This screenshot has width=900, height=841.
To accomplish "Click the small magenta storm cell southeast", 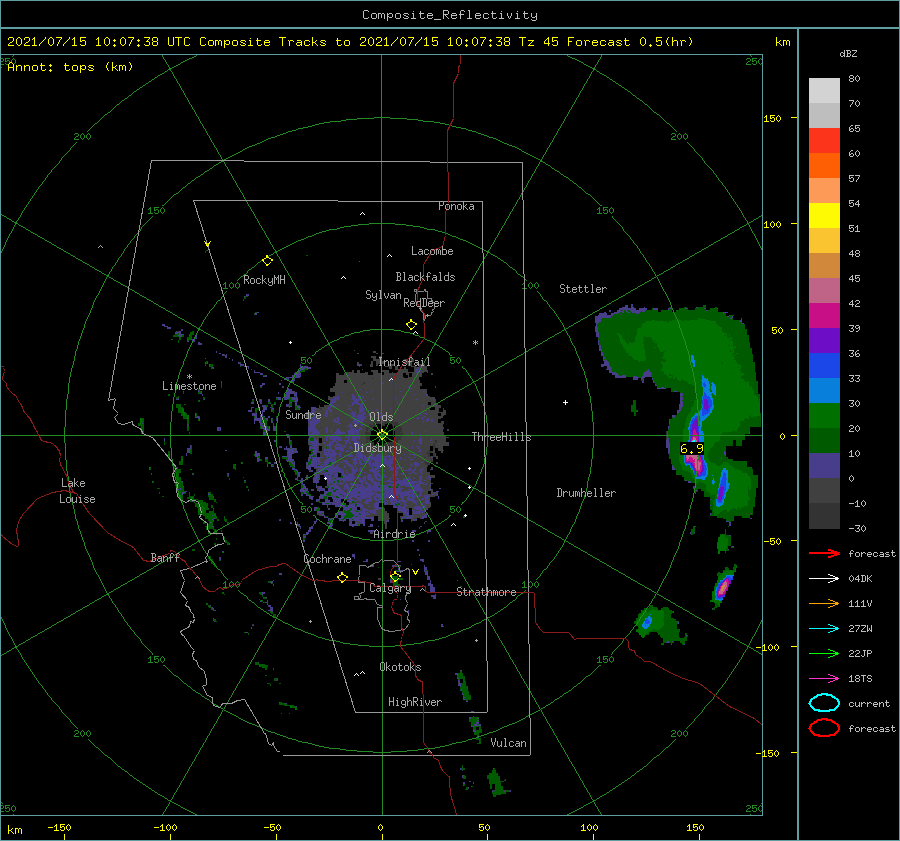I will click(723, 586).
